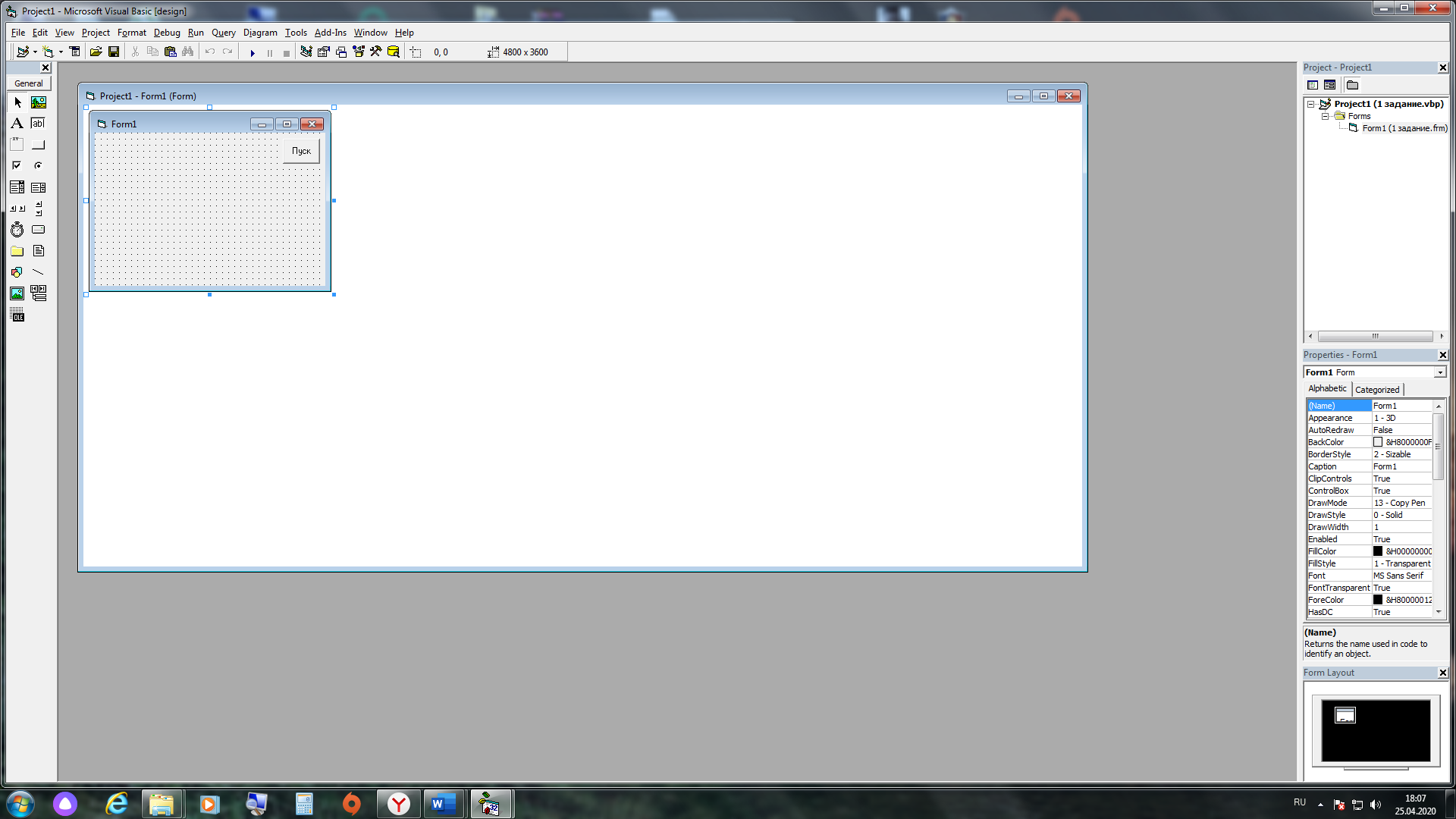
Task: Open the Project menu
Action: tap(96, 33)
